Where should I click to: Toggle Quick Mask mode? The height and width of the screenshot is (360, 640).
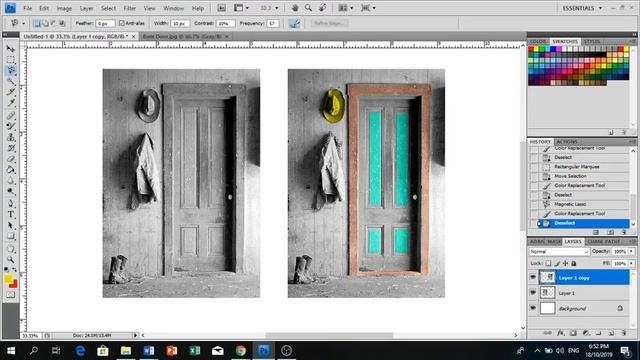11,294
